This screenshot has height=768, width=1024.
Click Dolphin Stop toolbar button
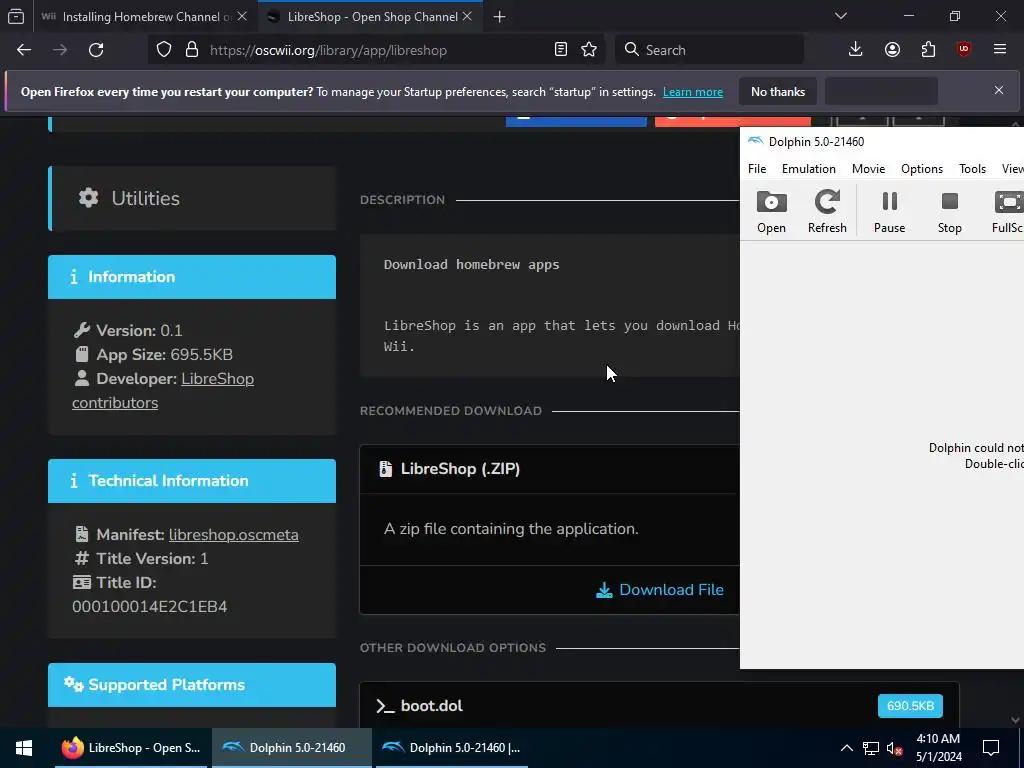pyautogui.click(x=950, y=212)
